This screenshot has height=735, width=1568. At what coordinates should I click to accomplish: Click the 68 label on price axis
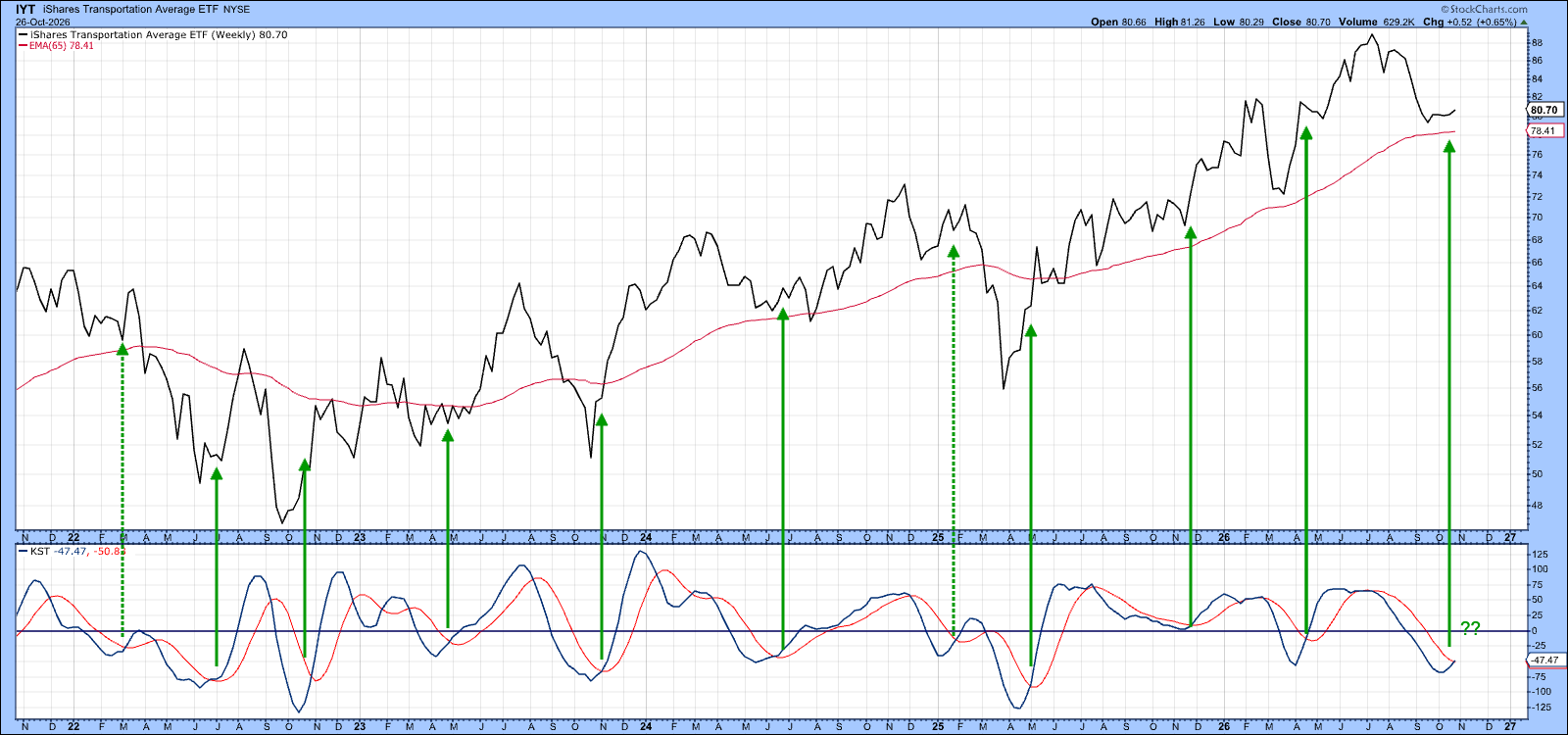coord(1537,240)
